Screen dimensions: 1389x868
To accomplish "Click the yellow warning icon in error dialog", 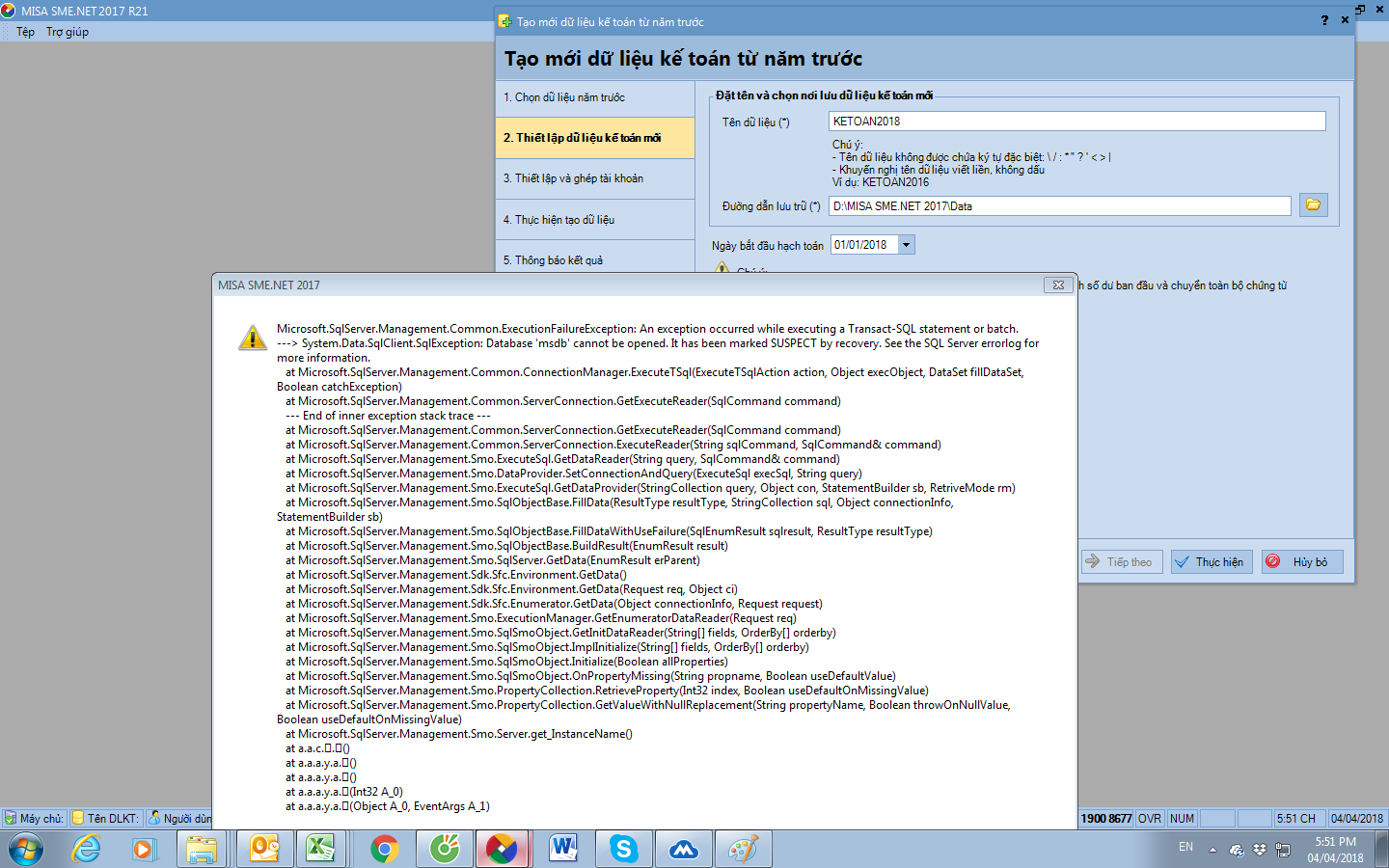I will (x=253, y=338).
